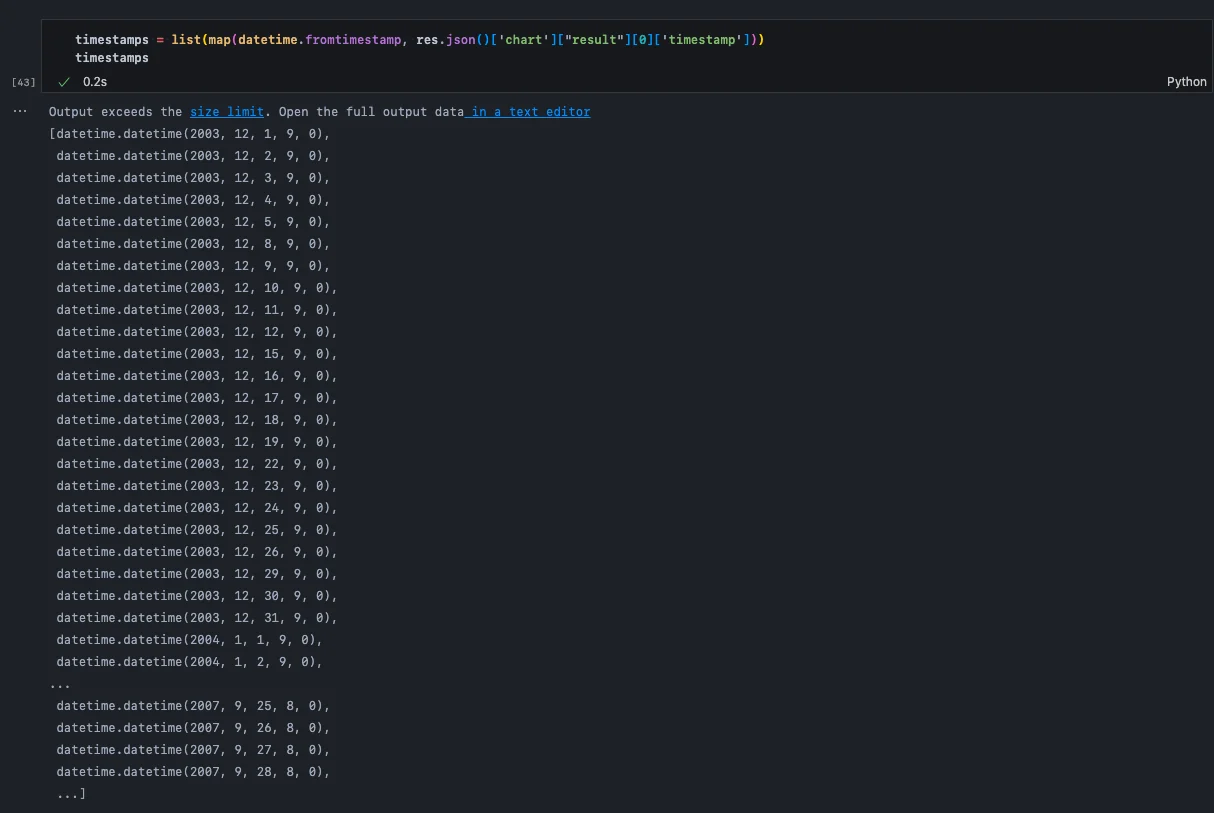Screen dimensions: 1214x813
Task: Open the cell output actions ellipsis menu
Action: pos(21,111)
